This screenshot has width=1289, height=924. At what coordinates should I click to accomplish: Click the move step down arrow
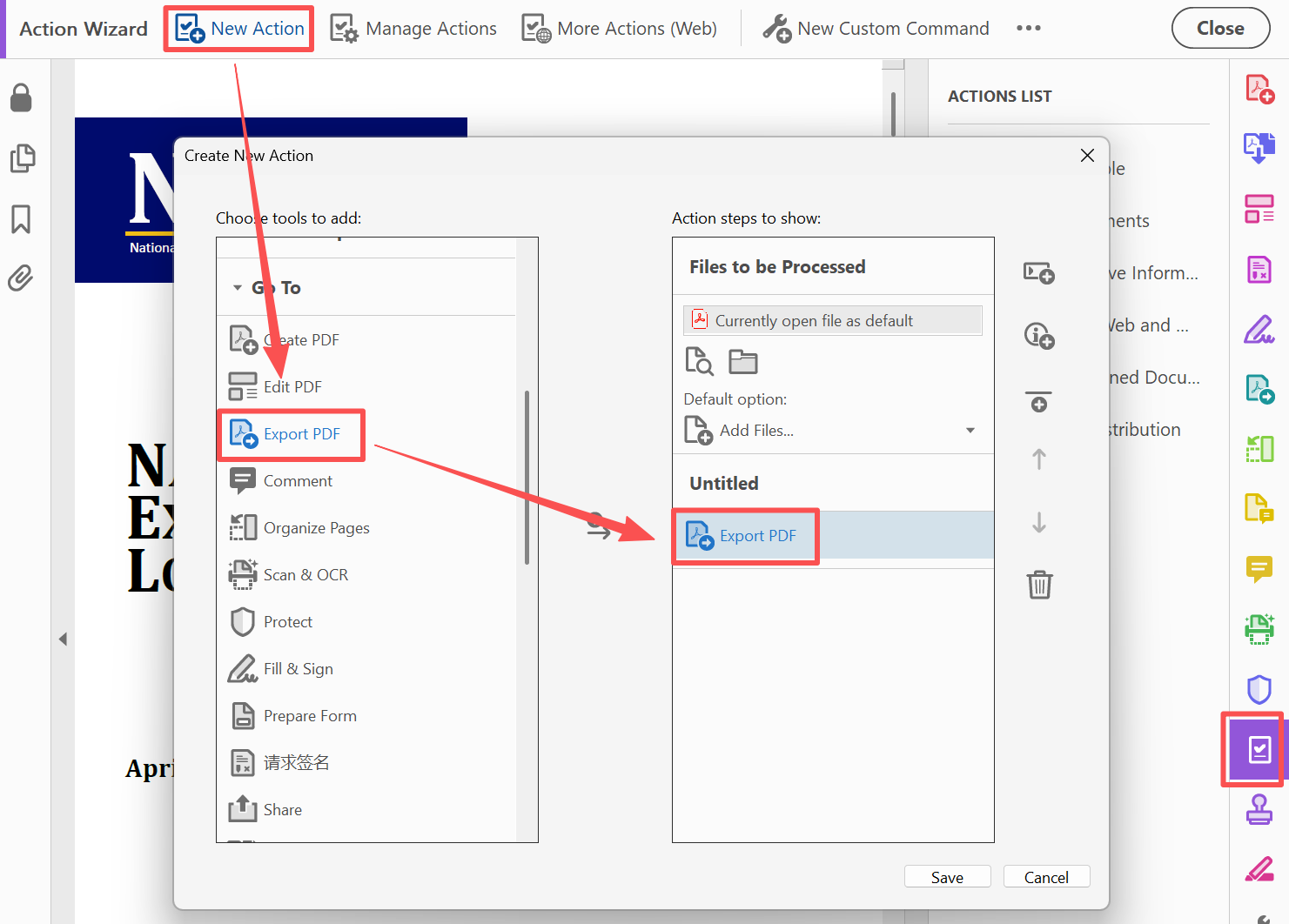(1038, 522)
